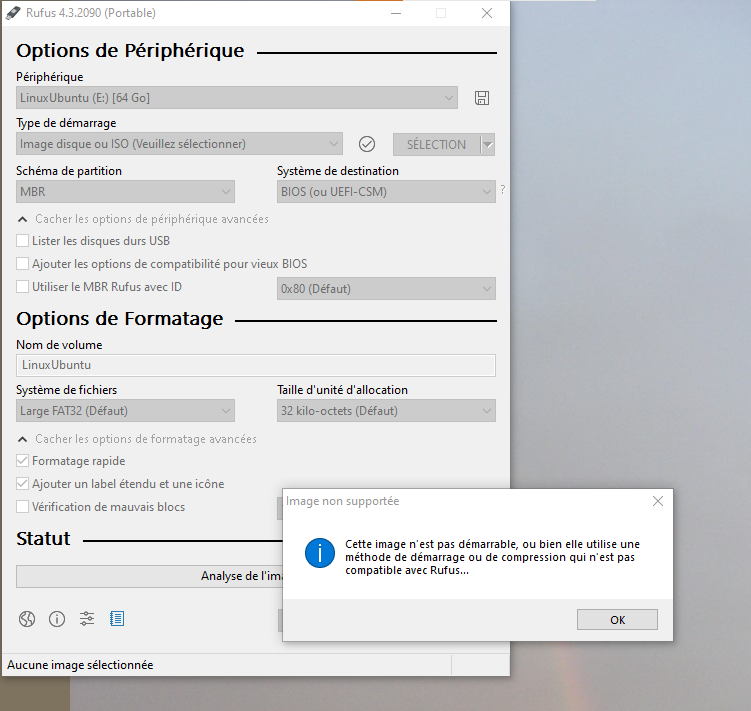Collapse advanced format options

click(137, 439)
